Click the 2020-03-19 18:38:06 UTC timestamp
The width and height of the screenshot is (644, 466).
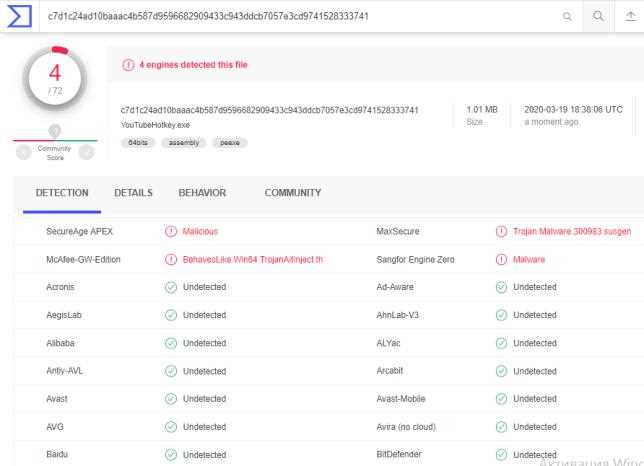573,110
